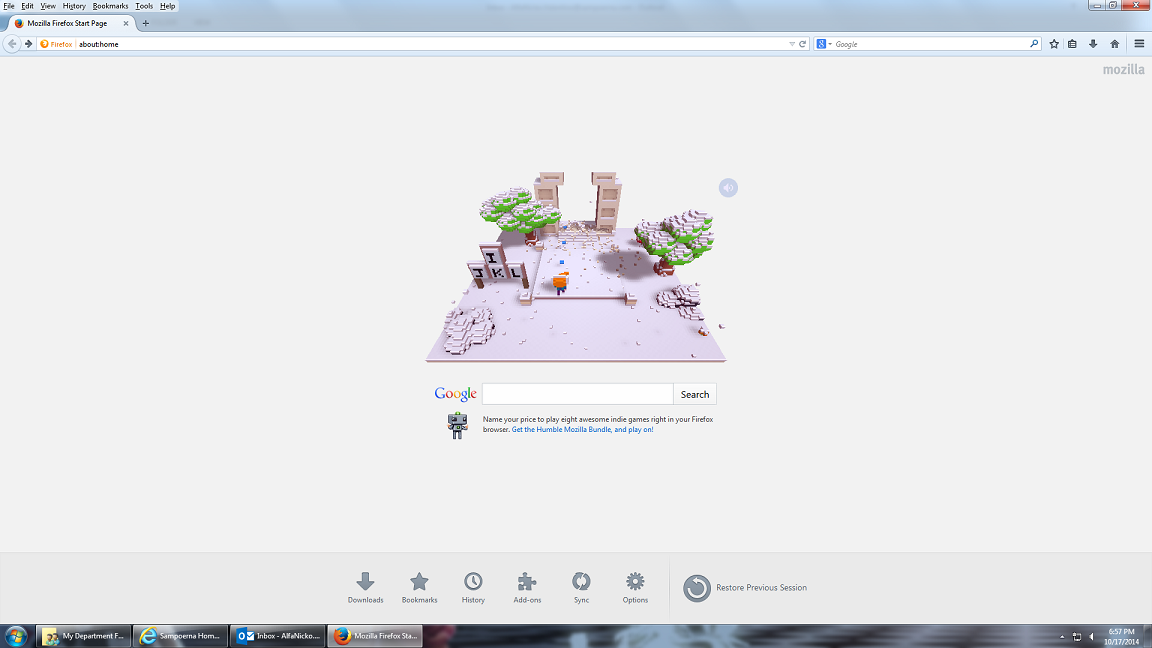Open the History menu
The width and height of the screenshot is (1152, 648).
click(73, 6)
